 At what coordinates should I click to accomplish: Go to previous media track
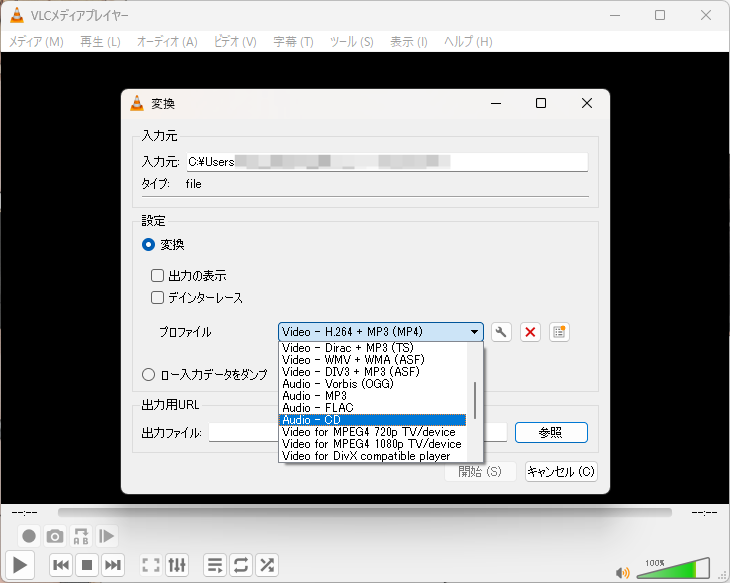pos(61,565)
